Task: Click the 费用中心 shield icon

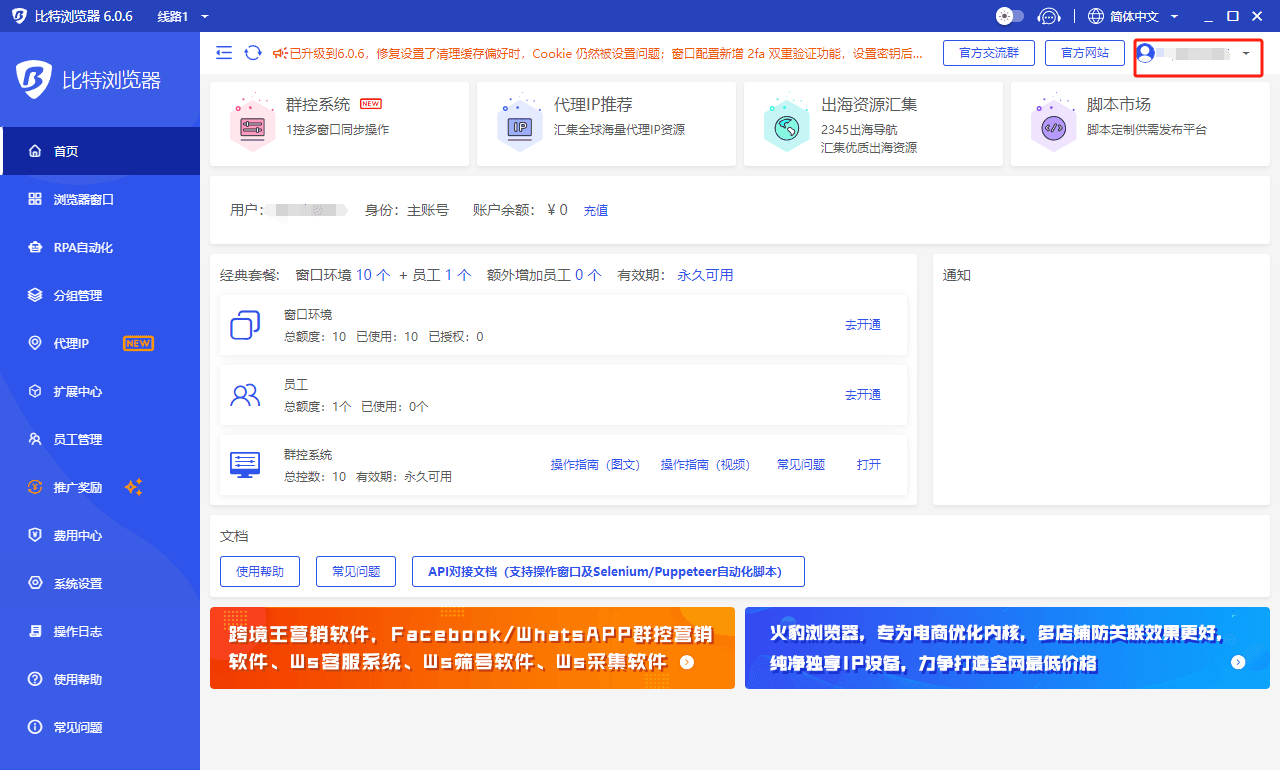Action: point(35,535)
